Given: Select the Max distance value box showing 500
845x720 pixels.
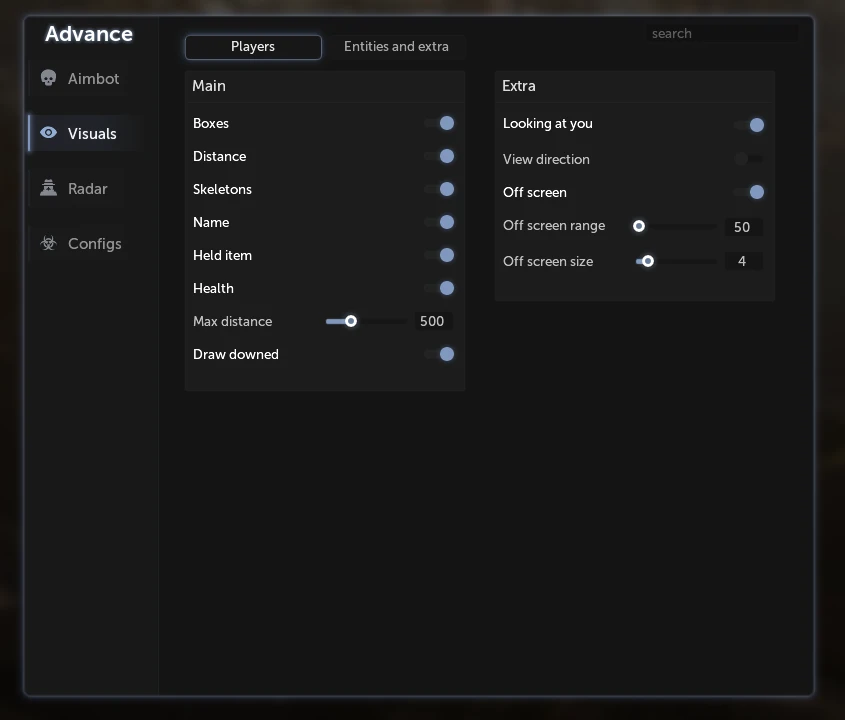Looking at the screenshot, I should (432, 321).
